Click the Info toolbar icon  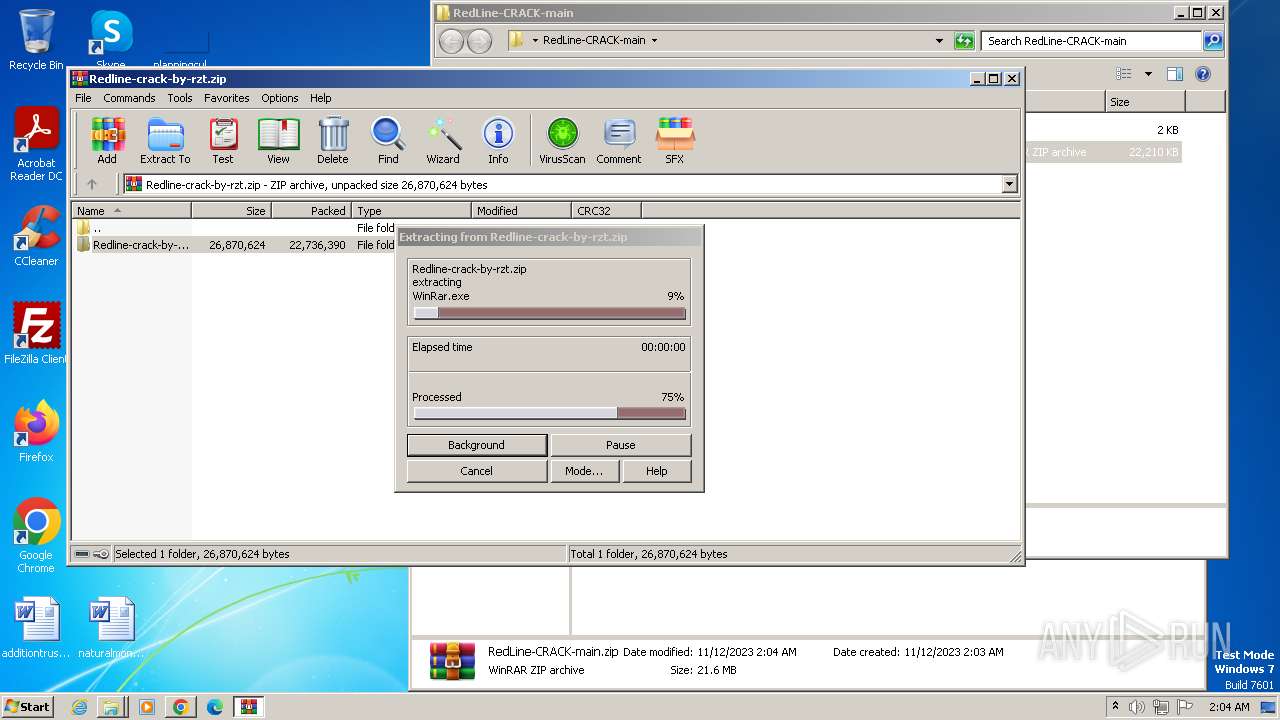[x=498, y=140]
